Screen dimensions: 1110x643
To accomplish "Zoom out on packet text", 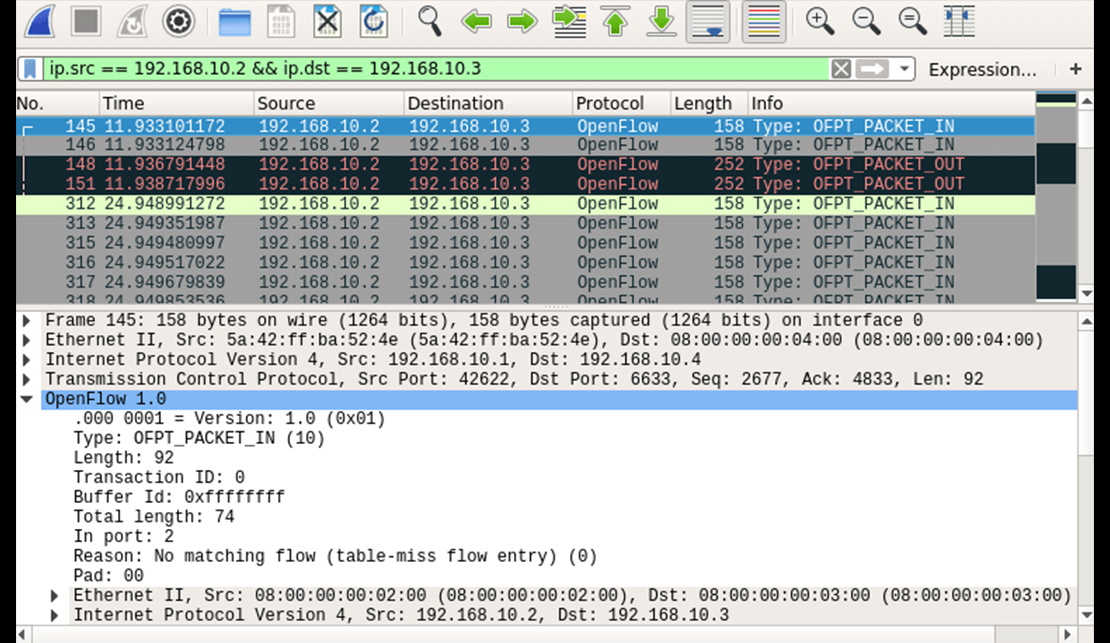I will [x=866, y=21].
